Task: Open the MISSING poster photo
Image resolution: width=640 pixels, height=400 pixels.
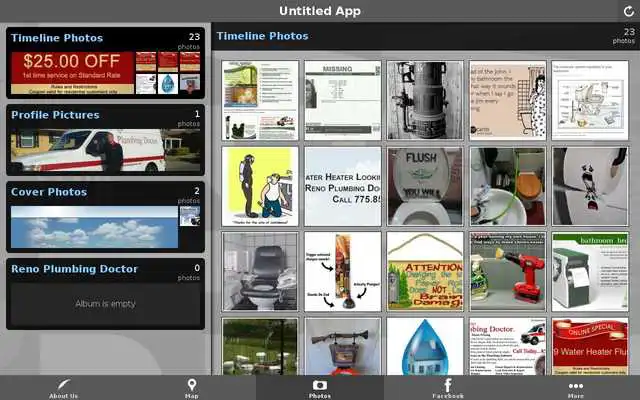Action: tap(342, 100)
